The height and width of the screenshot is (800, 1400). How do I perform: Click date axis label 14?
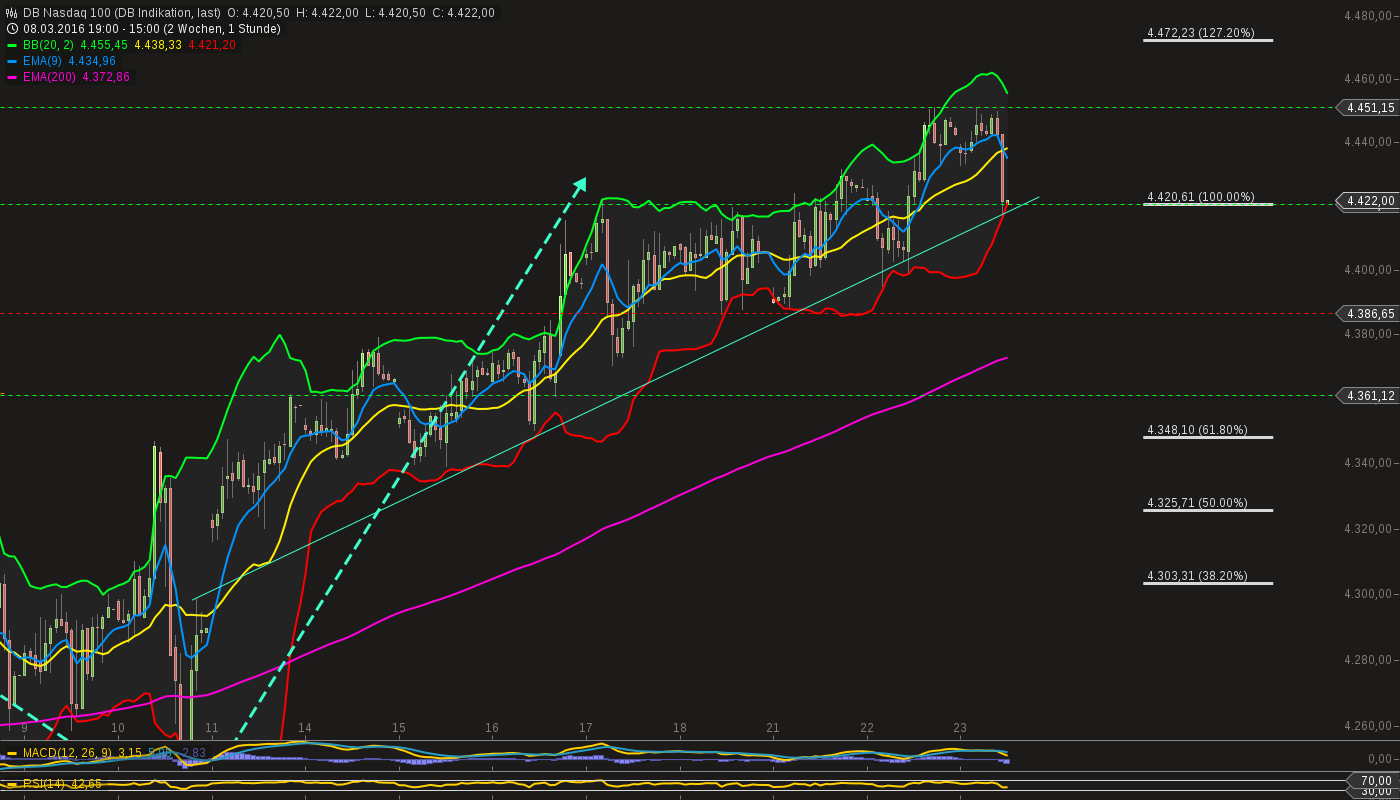click(305, 728)
